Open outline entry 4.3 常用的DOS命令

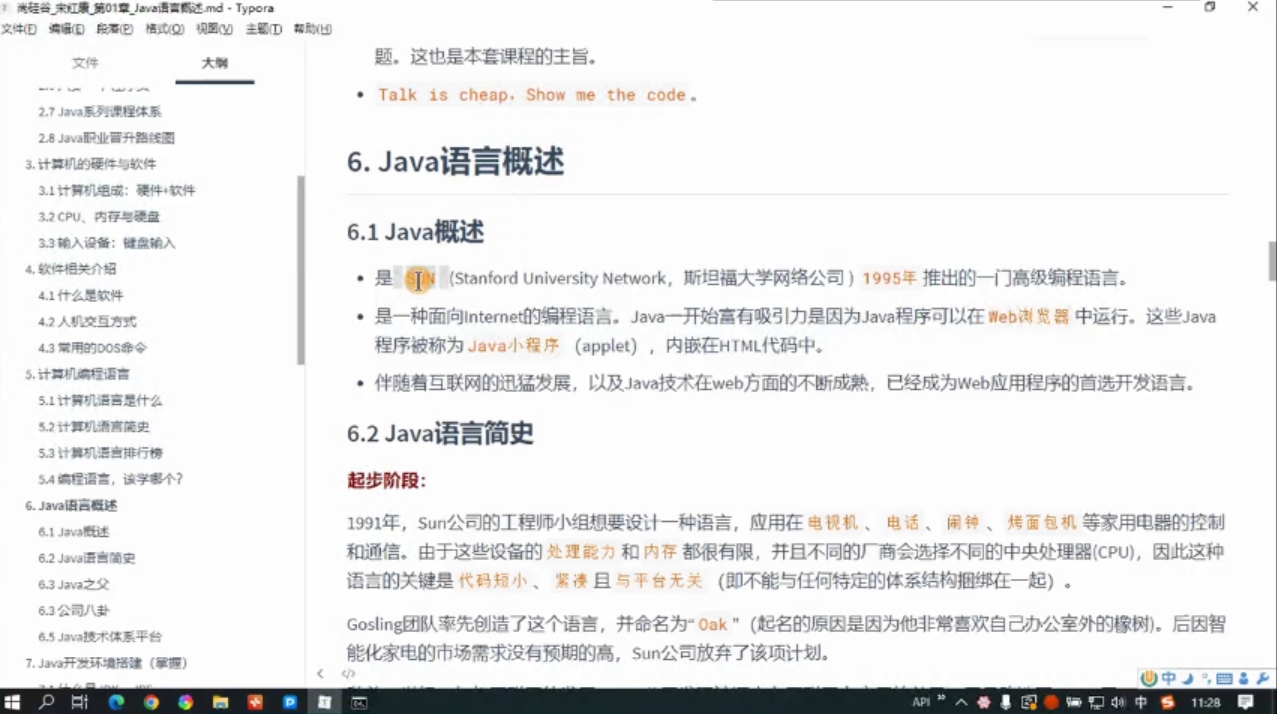(x=92, y=348)
